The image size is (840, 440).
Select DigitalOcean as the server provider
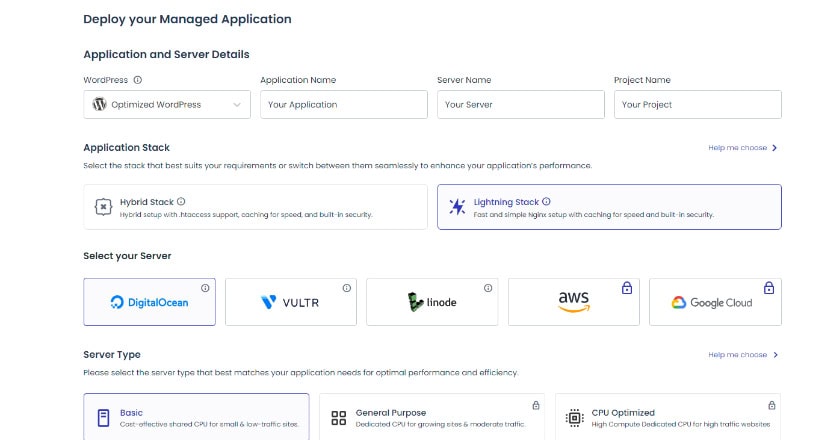click(x=149, y=302)
